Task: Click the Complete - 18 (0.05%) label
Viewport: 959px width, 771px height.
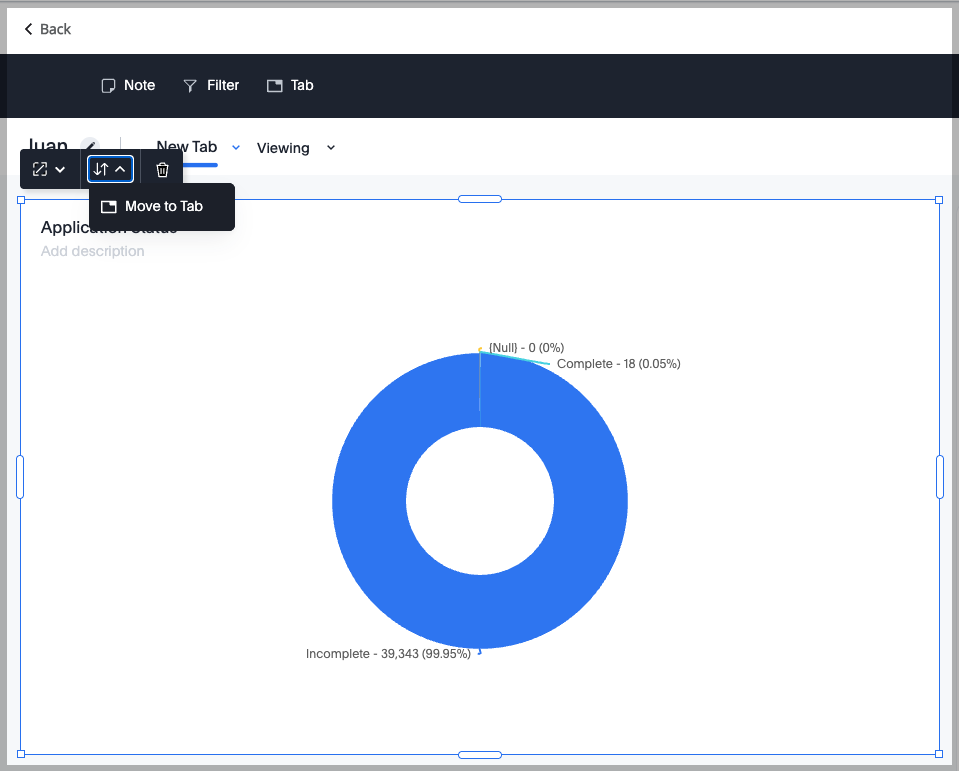Action: click(618, 364)
